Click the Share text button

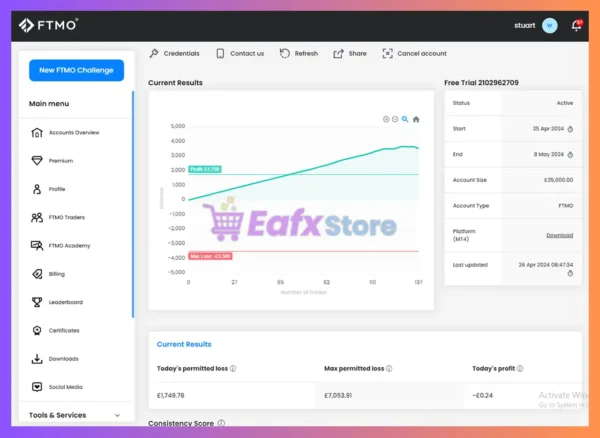[x=357, y=54]
